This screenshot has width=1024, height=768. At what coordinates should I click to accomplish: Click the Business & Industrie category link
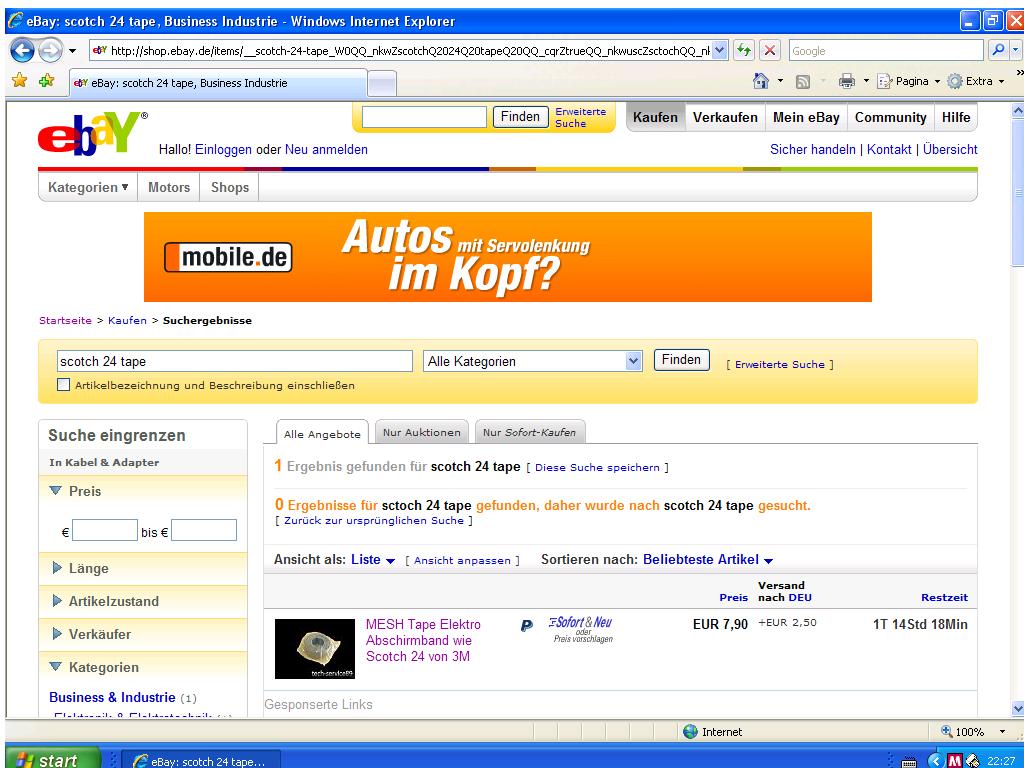pyautogui.click(x=112, y=697)
